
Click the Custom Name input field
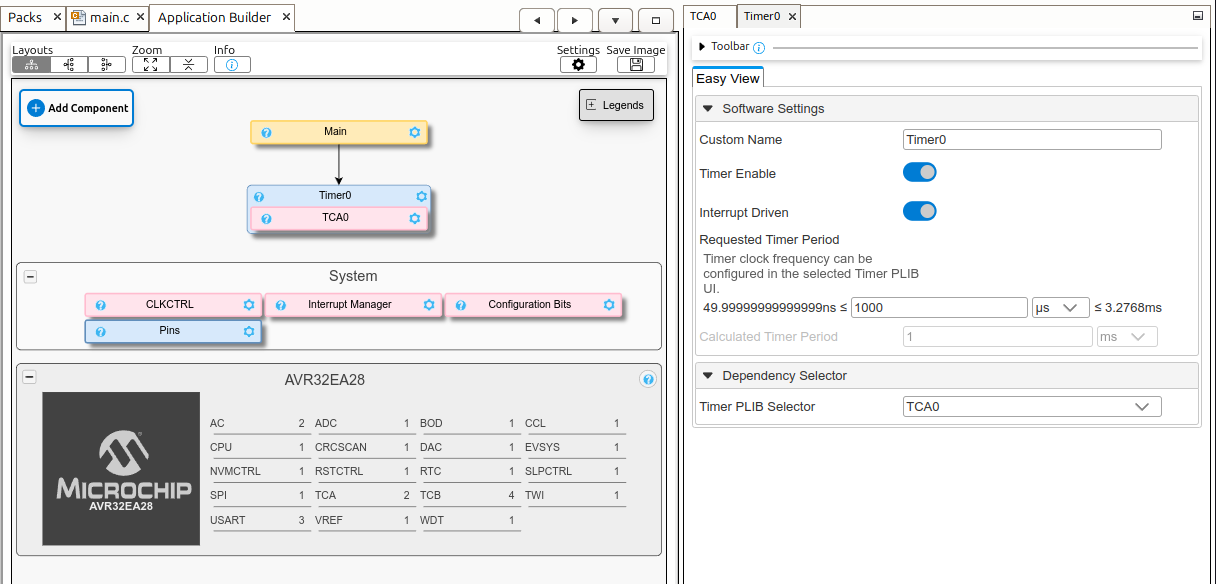coord(1032,140)
